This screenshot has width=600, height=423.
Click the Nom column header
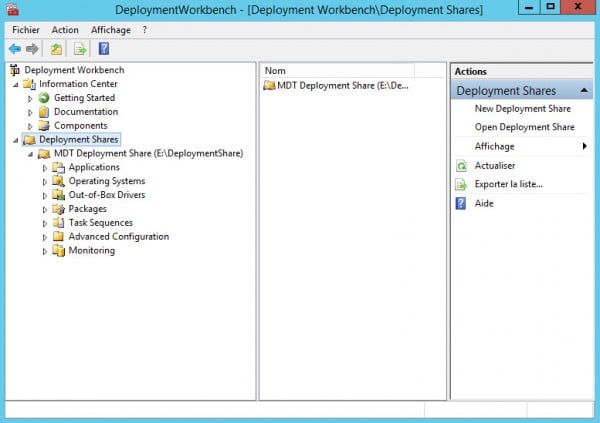(x=338, y=71)
